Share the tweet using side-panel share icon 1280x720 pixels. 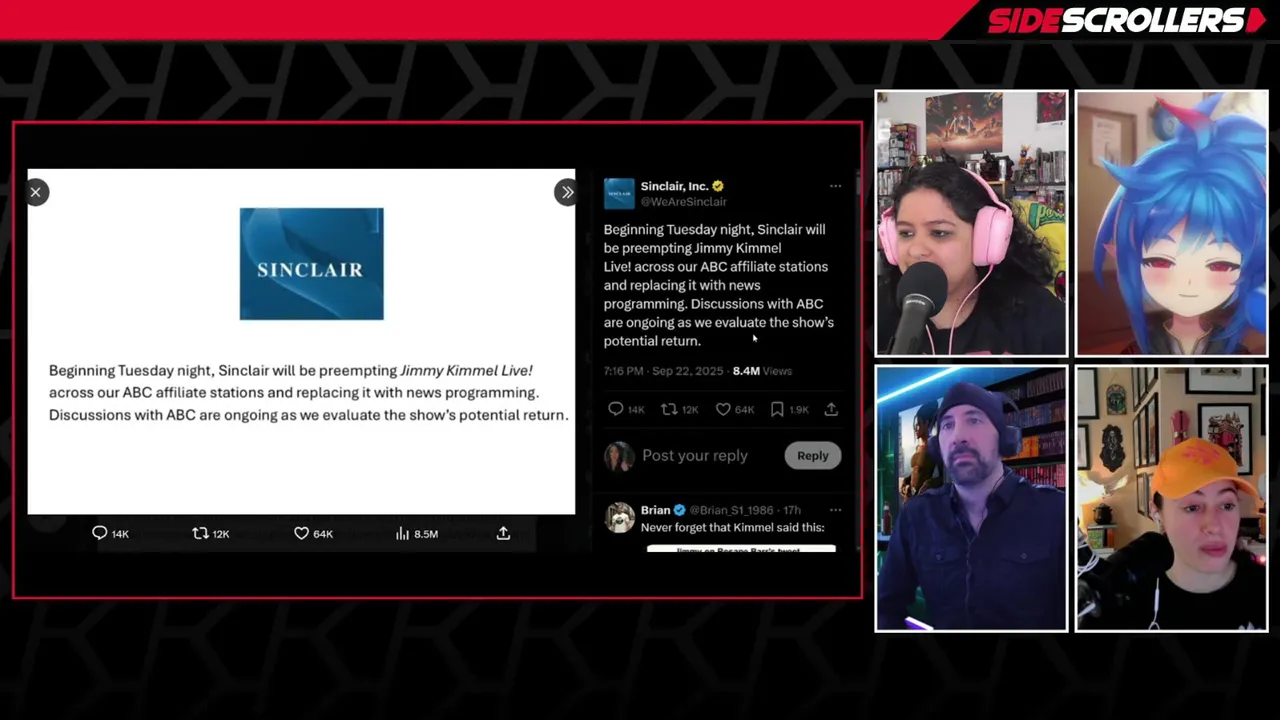[831, 409]
